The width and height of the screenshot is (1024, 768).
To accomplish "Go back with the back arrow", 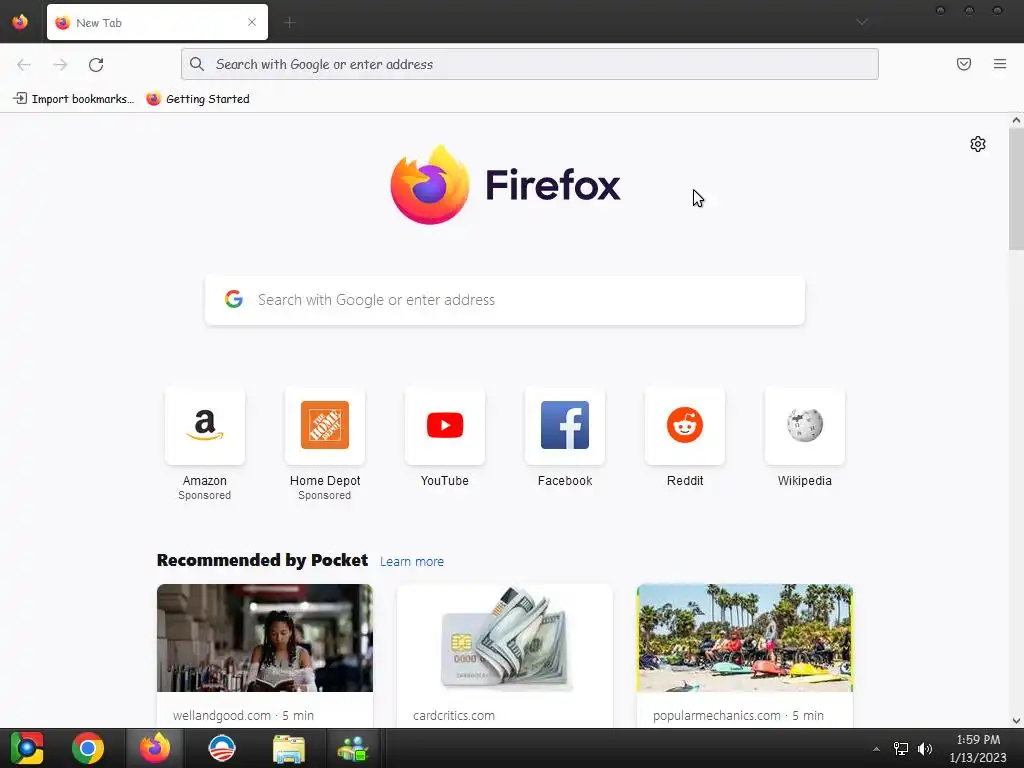I will [24, 65].
